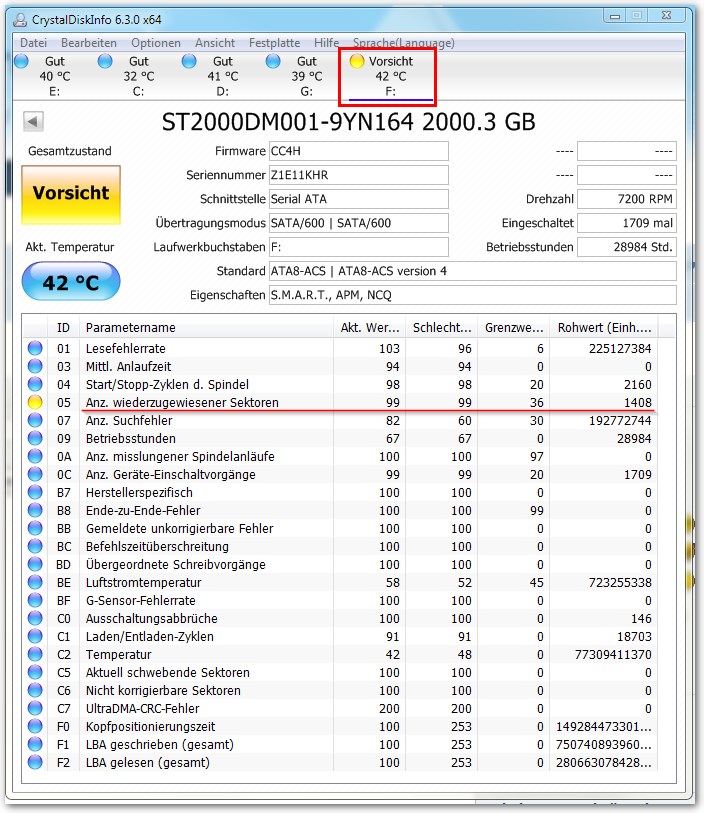This screenshot has height=813, width=704.
Task: Select raw value 1408 in row 05
Action: pos(638,402)
